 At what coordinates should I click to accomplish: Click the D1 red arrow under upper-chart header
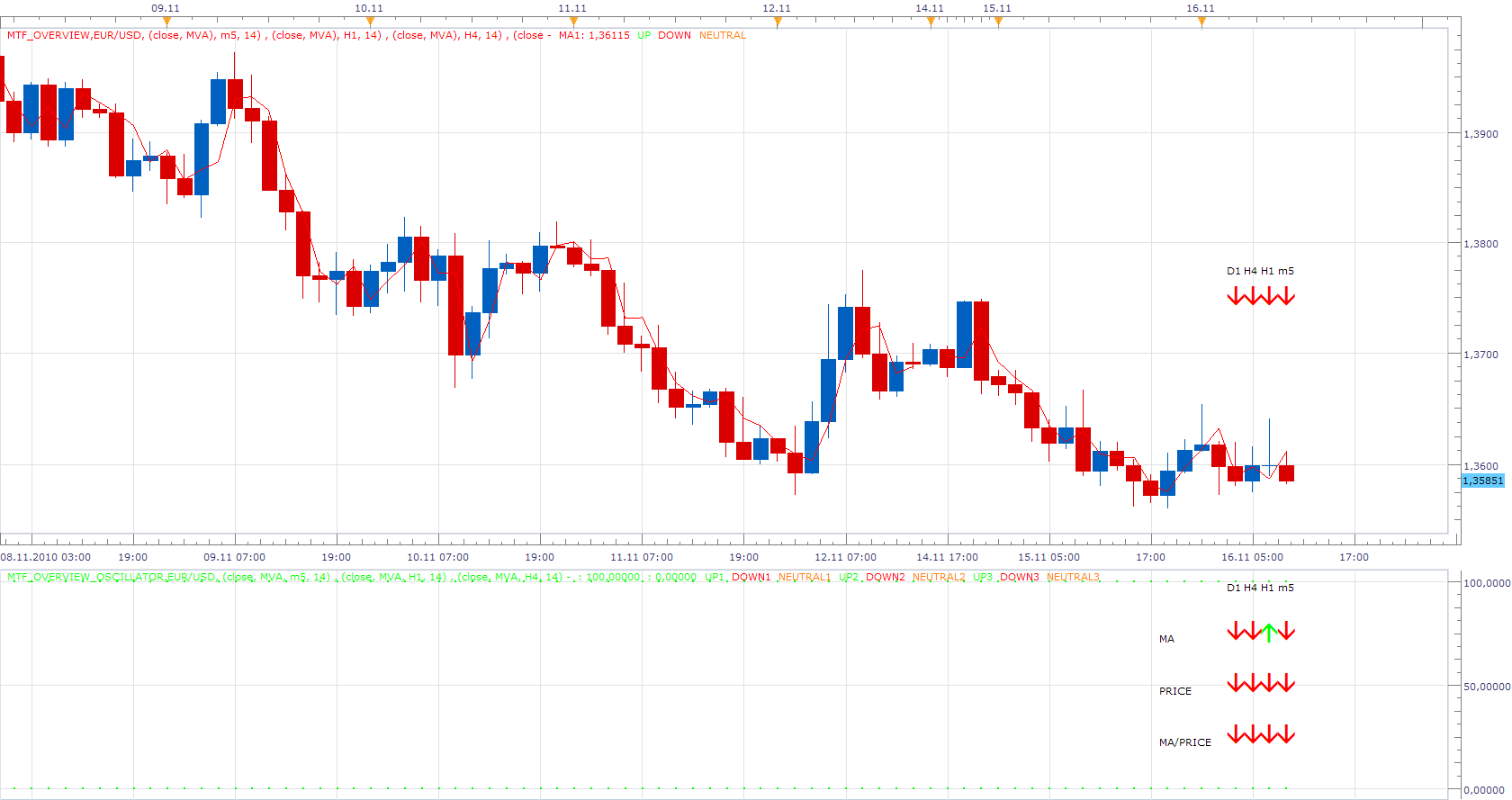(x=1235, y=296)
